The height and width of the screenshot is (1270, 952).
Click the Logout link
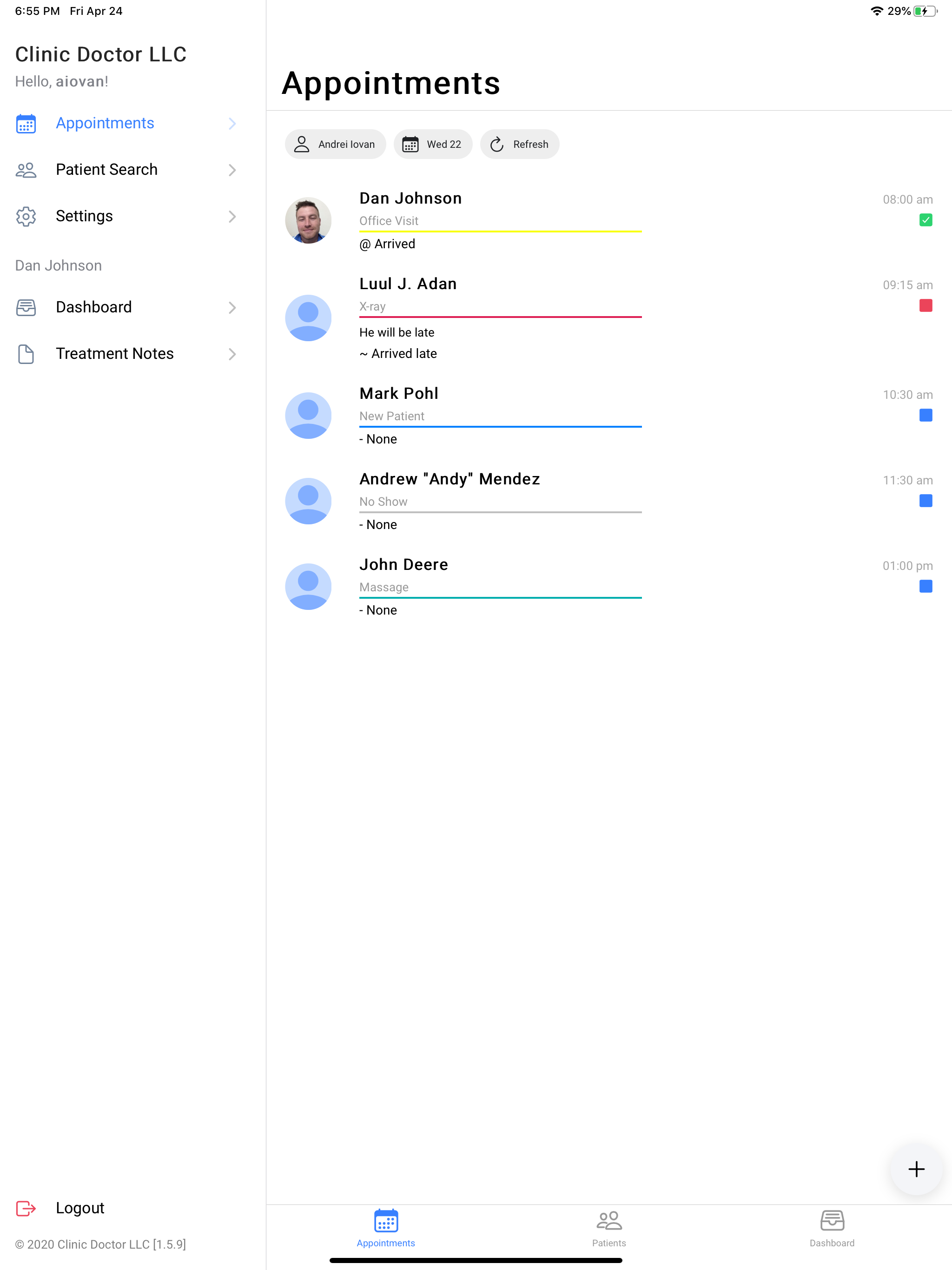[x=80, y=1209]
